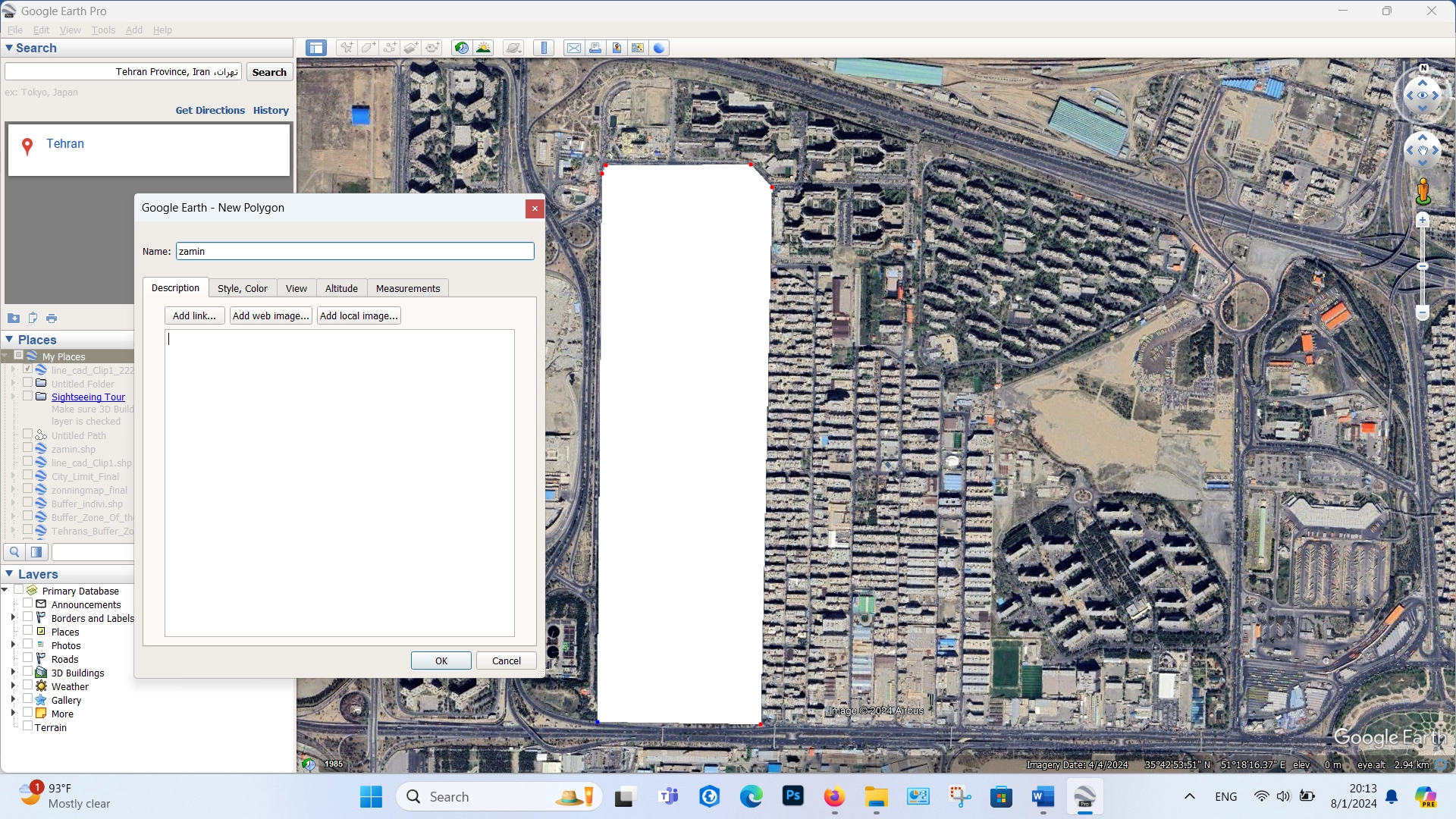Expand the Gallery layer node

(x=13, y=699)
